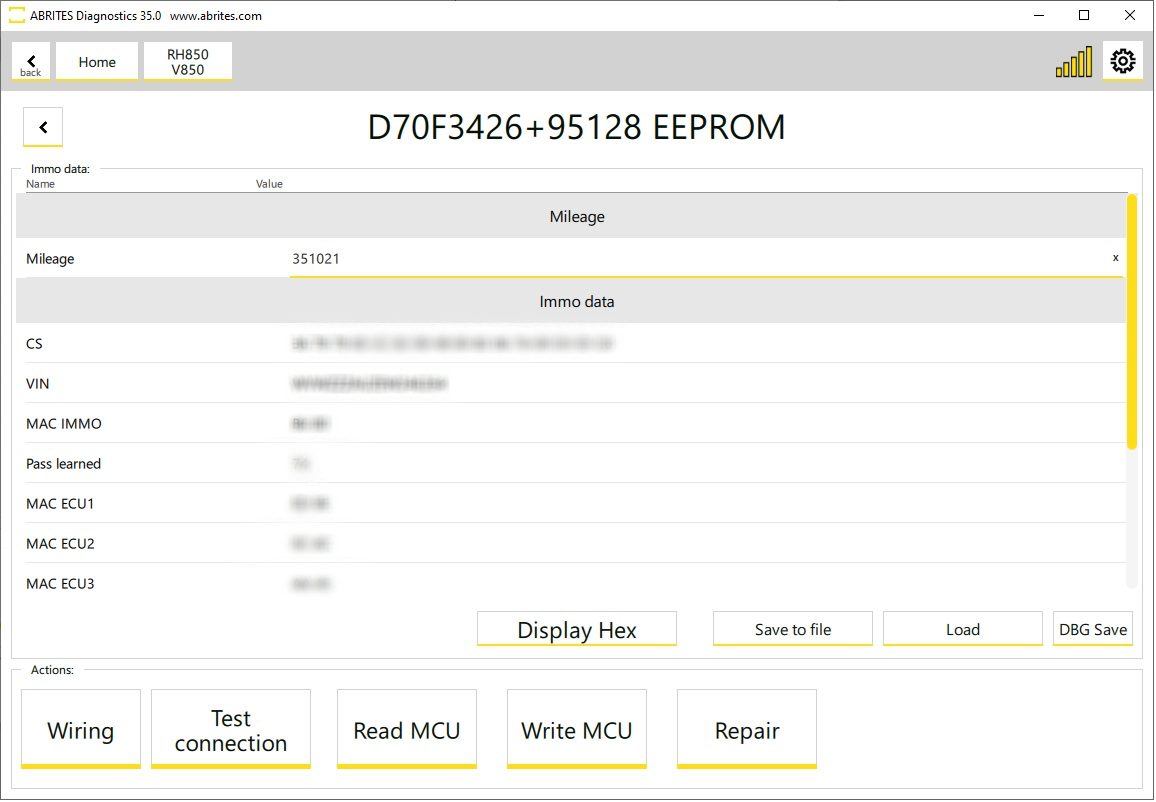The image size is (1156, 802).
Task: Open the Wiring diagram action
Action: click(80, 729)
